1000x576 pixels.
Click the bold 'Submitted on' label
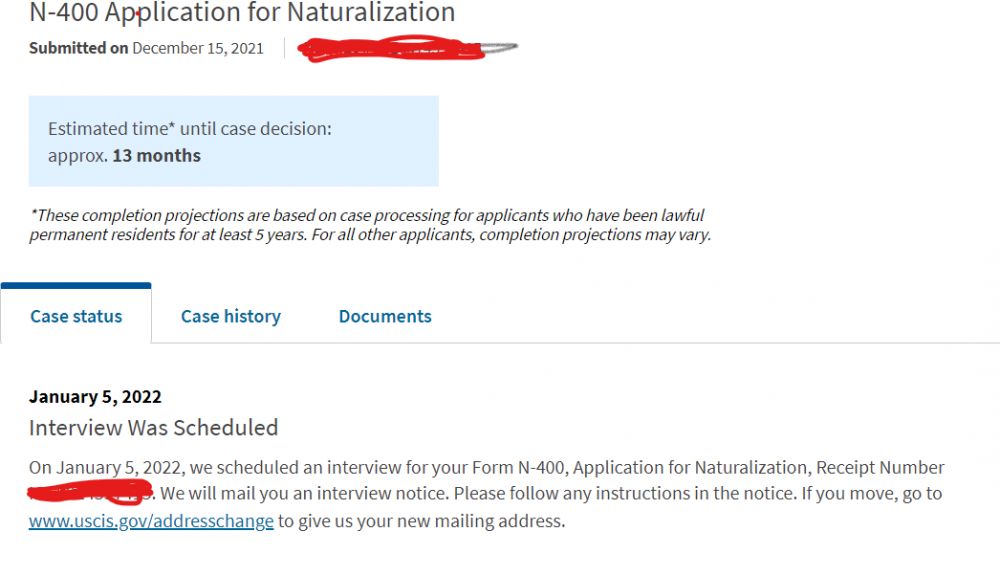coord(78,48)
